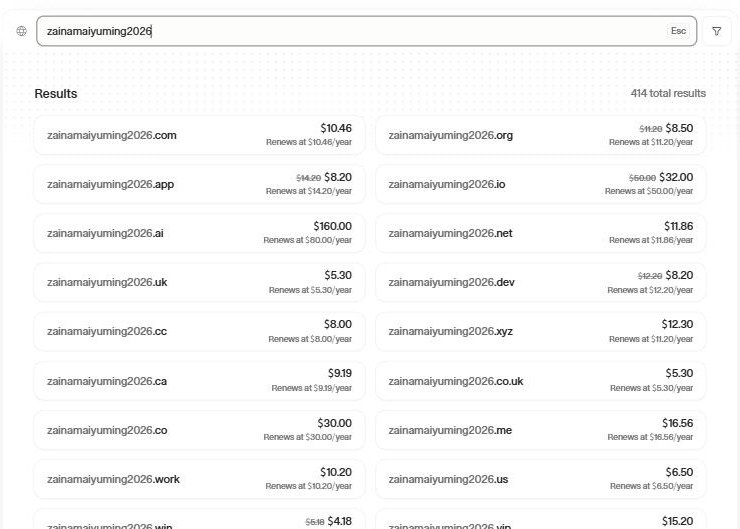Viewport: 740px width, 529px height.
Task: Pick the zainamaiyuming2026.ai domain card
Action: 199,233
